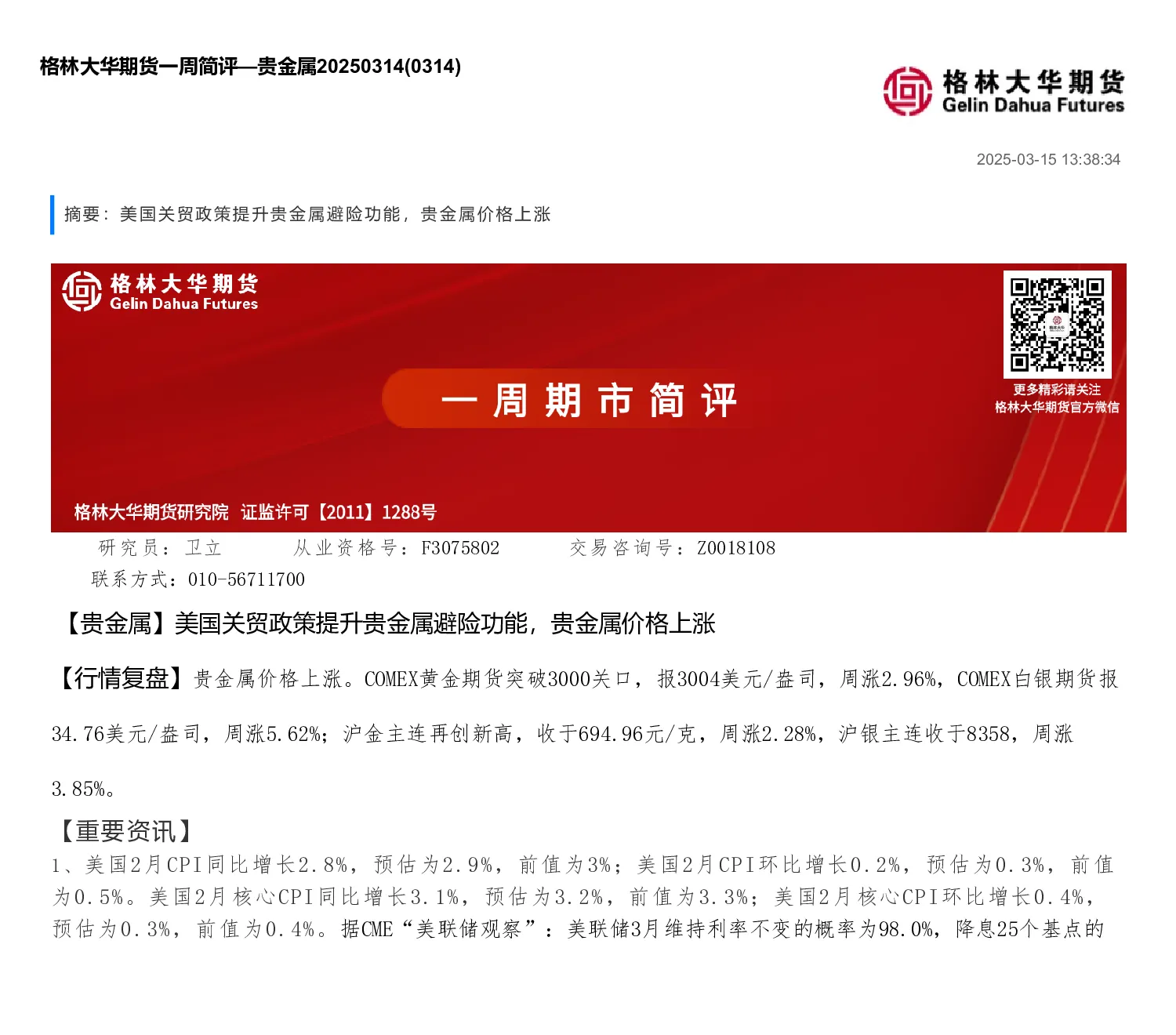Image resolution: width=1176 pixels, height=1035 pixels.
Task: Click the text line ending 周涨3.85%
Action: coord(84,789)
